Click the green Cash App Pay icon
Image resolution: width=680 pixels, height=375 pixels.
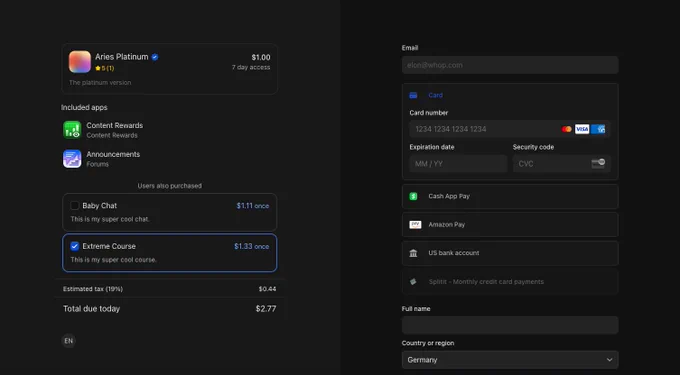(x=413, y=196)
